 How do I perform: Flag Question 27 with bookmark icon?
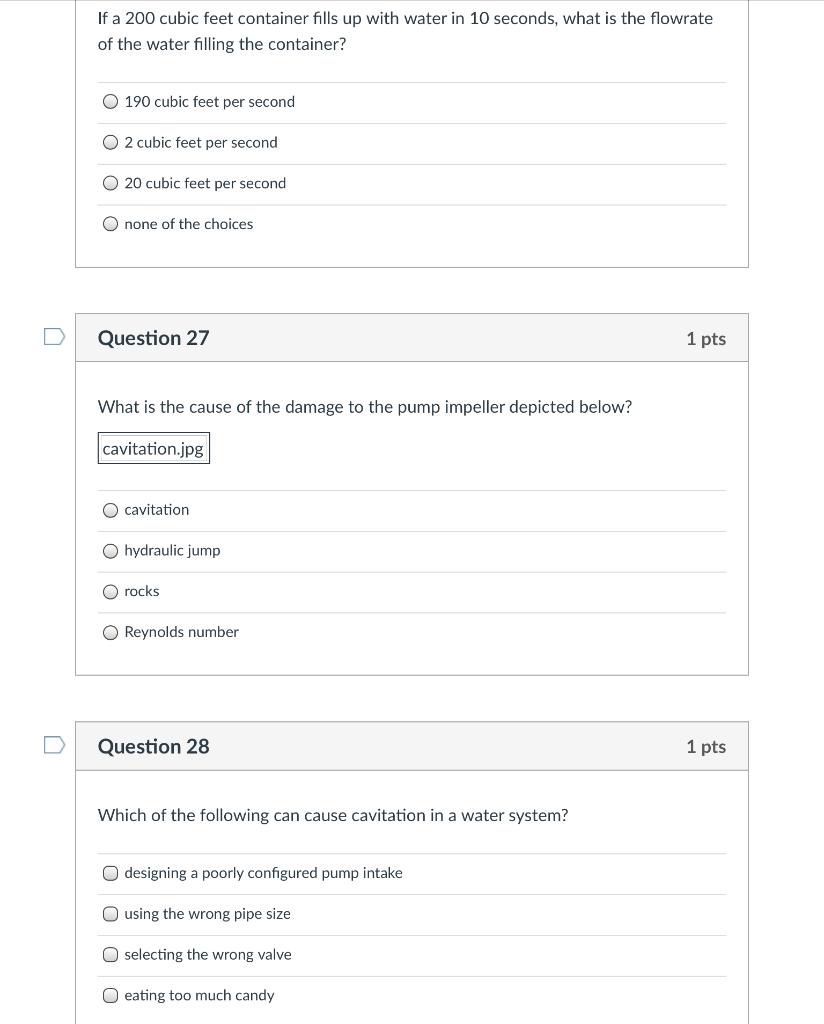pos(55,337)
